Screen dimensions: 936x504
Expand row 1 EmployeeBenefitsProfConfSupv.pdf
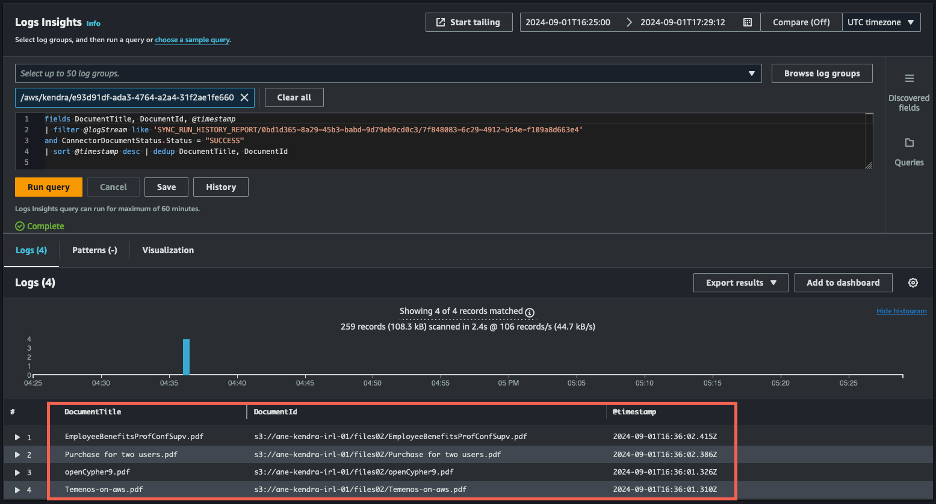pos(17,437)
